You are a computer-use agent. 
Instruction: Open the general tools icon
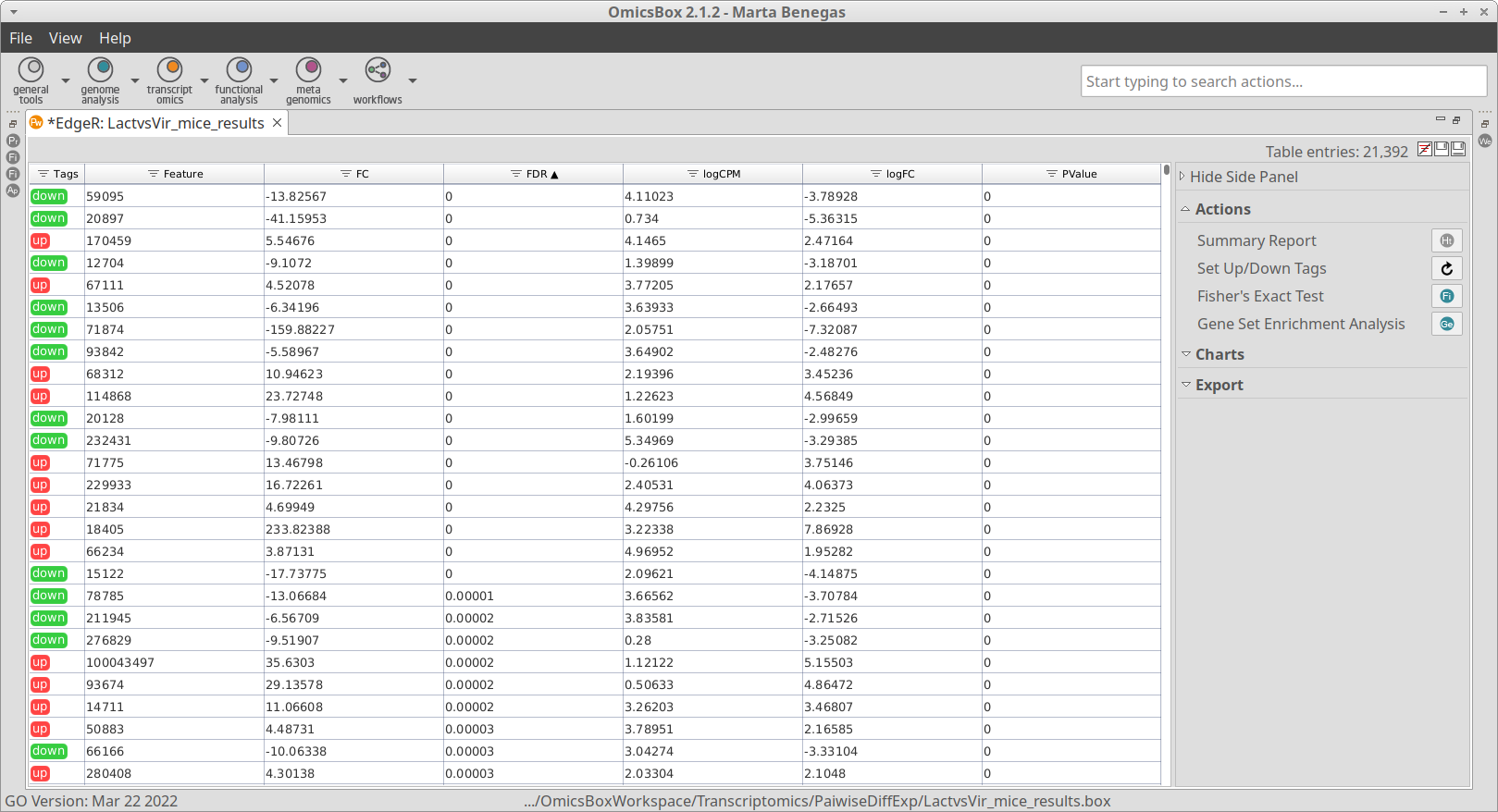[x=31, y=70]
